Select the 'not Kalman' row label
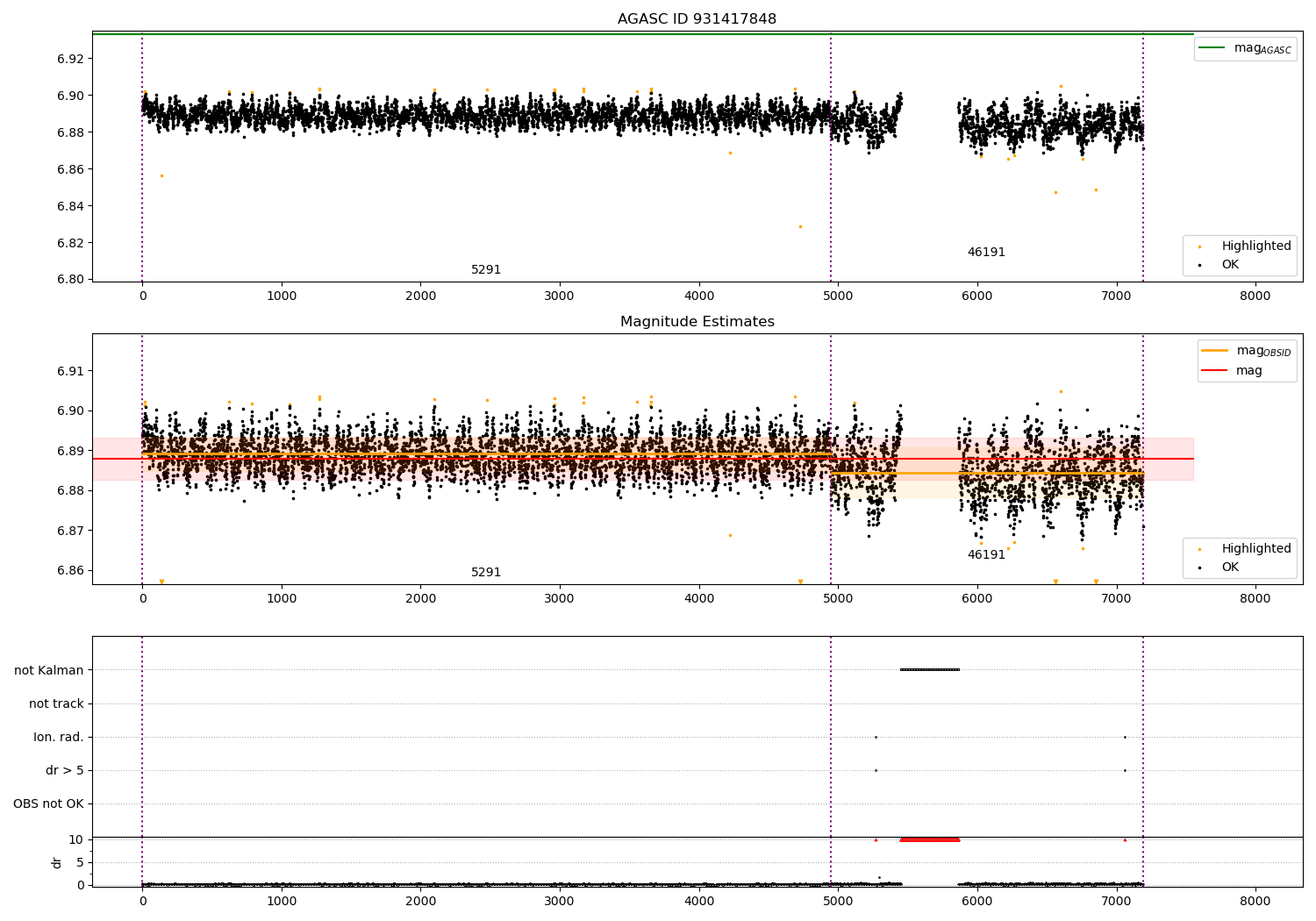Image resolution: width=1316 pixels, height=921 pixels. click(49, 670)
